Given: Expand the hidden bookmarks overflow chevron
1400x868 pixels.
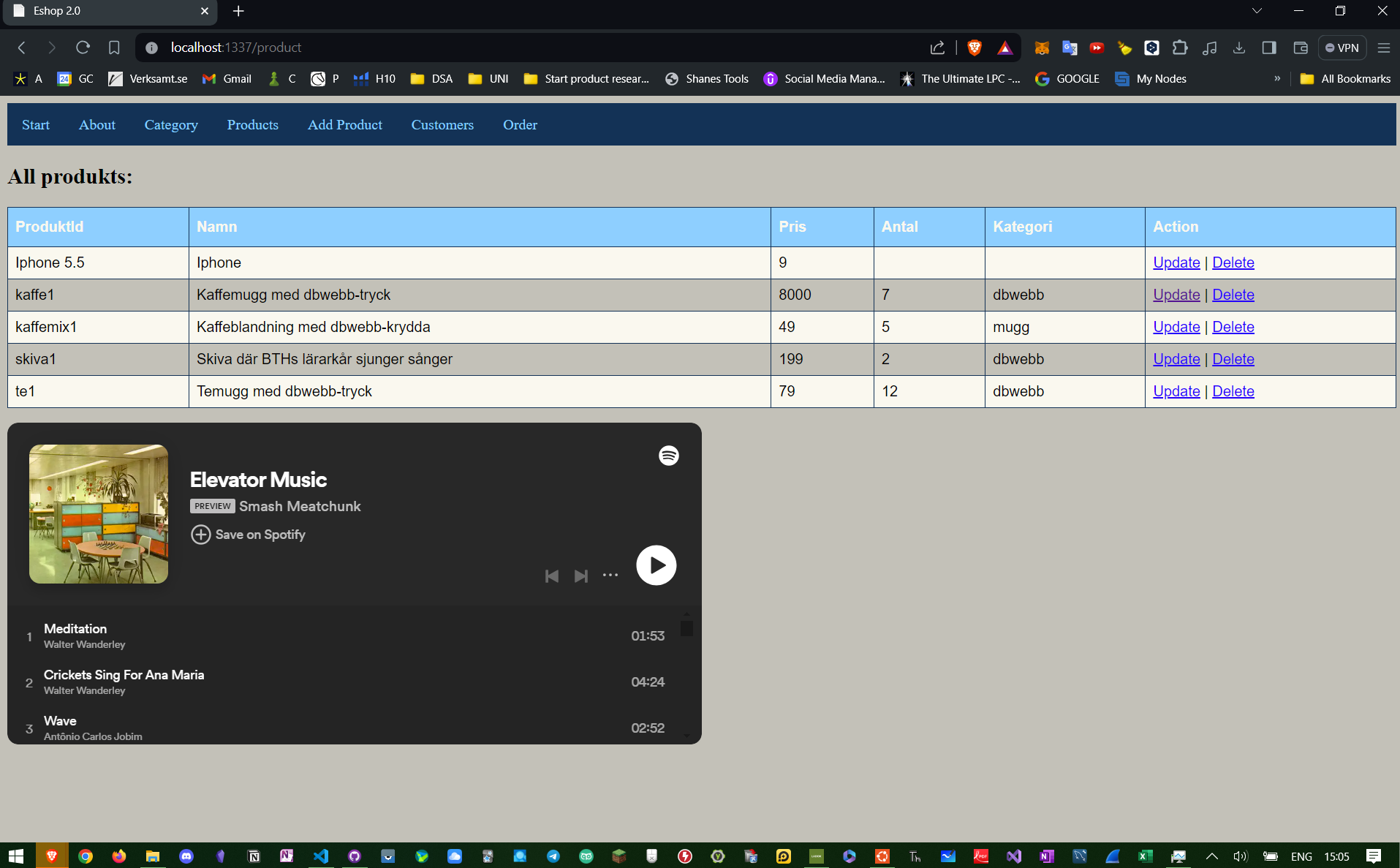Looking at the screenshot, I should (x=1277, y=78).
